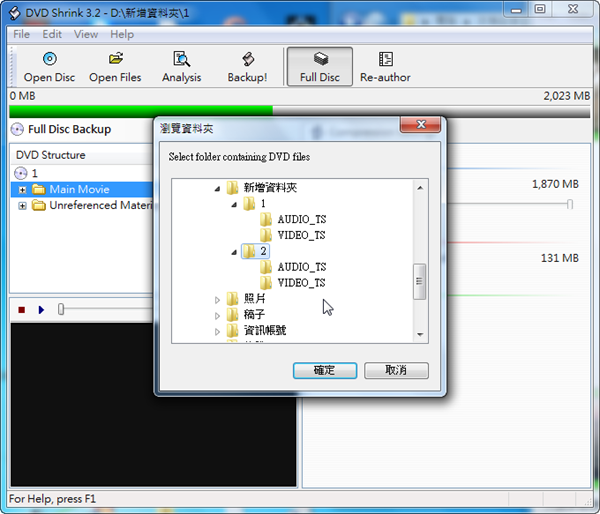Open the File menu
The image size is (600, 514).
pos(21,34)
